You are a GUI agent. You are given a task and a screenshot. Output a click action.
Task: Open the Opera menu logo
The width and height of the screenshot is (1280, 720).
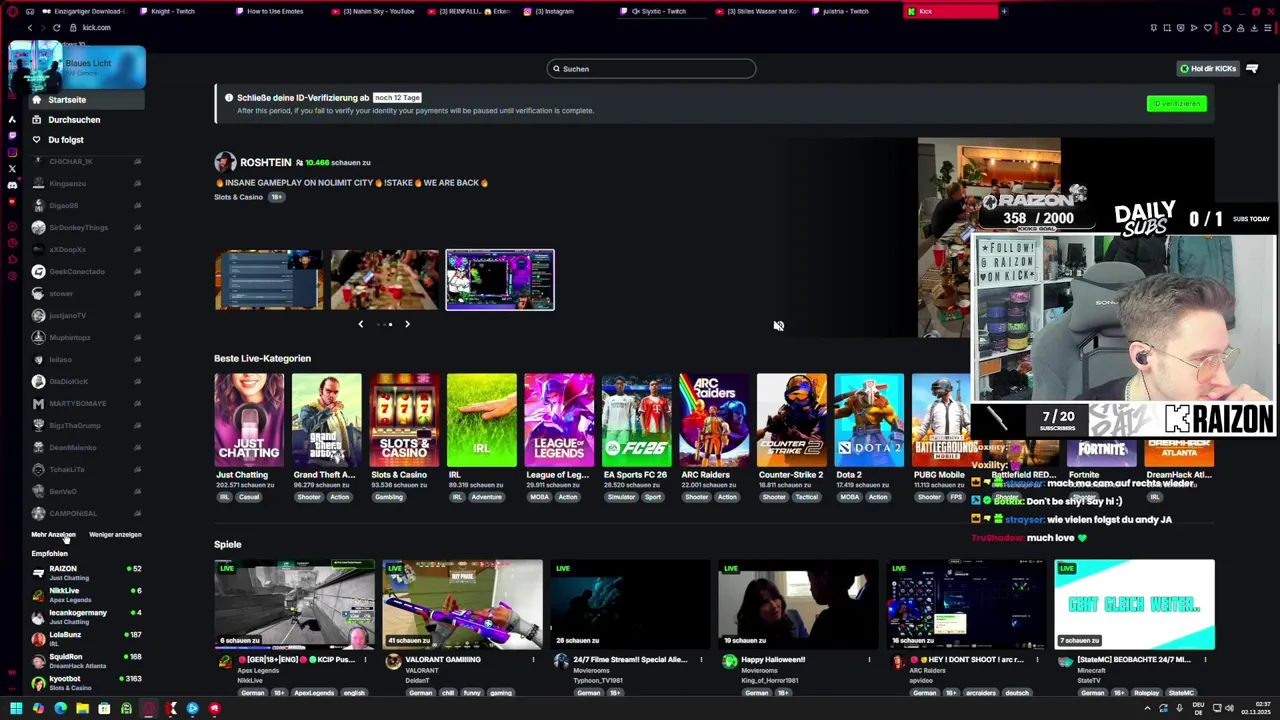pyautogui.click(x=12, y=11)
